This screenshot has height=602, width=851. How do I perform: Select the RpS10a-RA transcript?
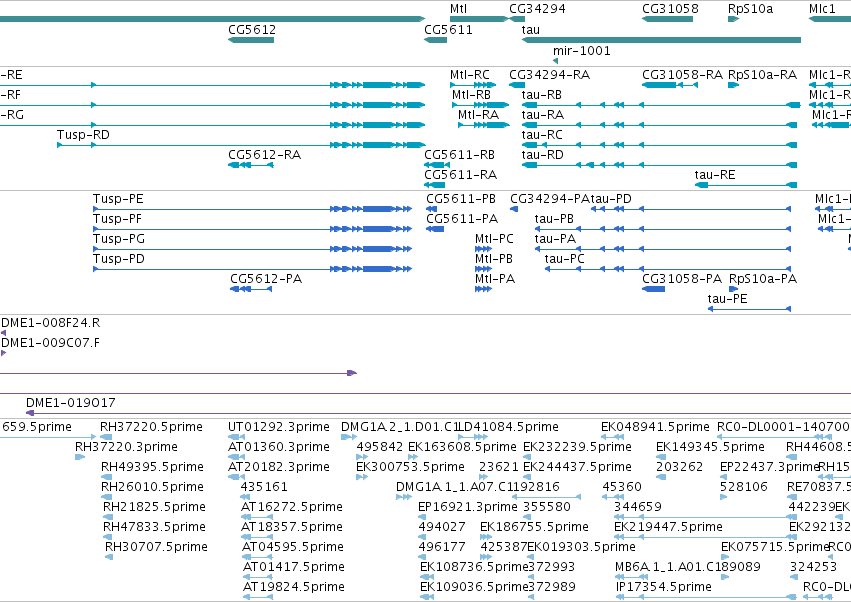coord(733,85)
